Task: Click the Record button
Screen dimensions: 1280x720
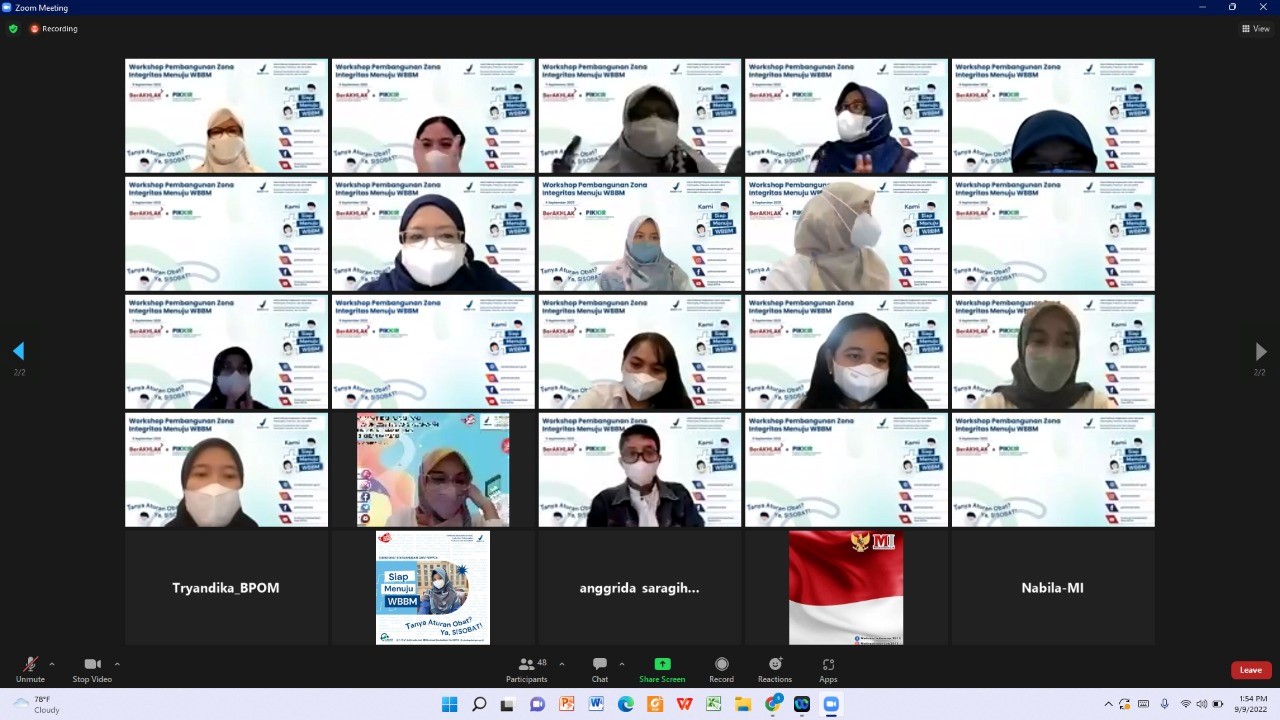Action: click(x=721, y=668)
